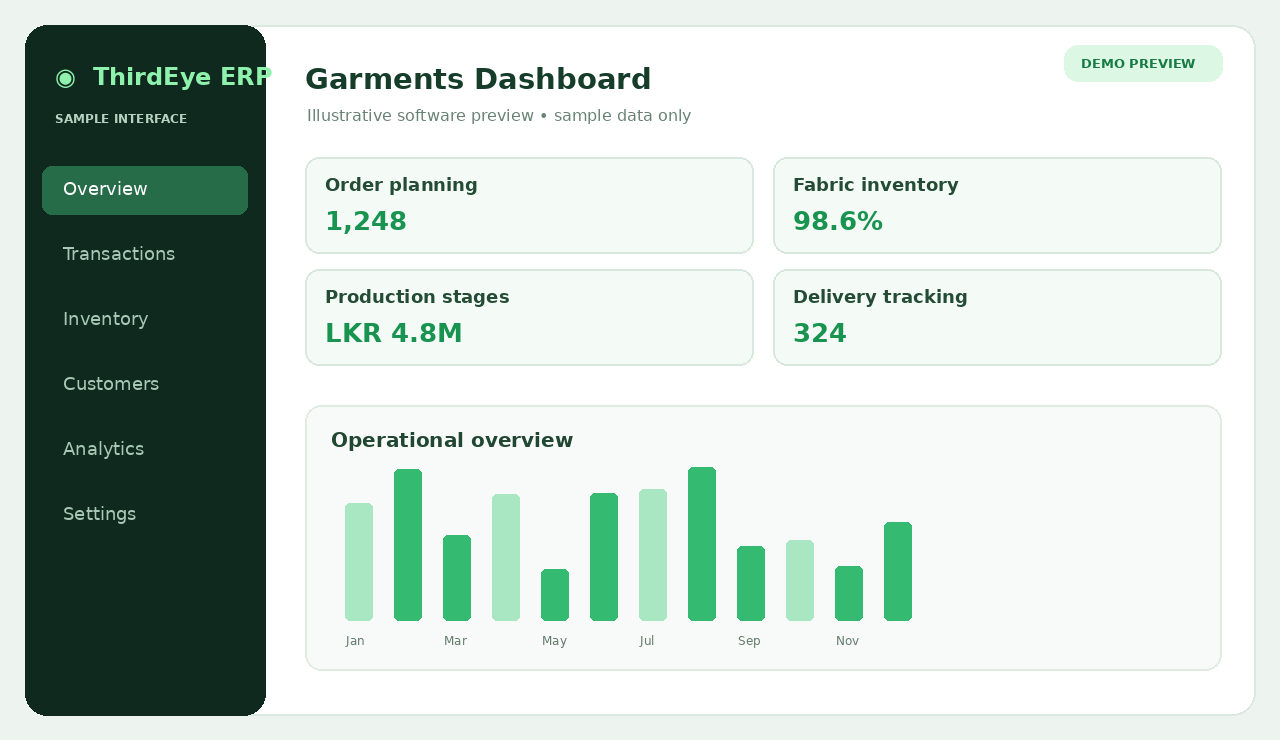Click the 1,248 value

click(366, 222)
